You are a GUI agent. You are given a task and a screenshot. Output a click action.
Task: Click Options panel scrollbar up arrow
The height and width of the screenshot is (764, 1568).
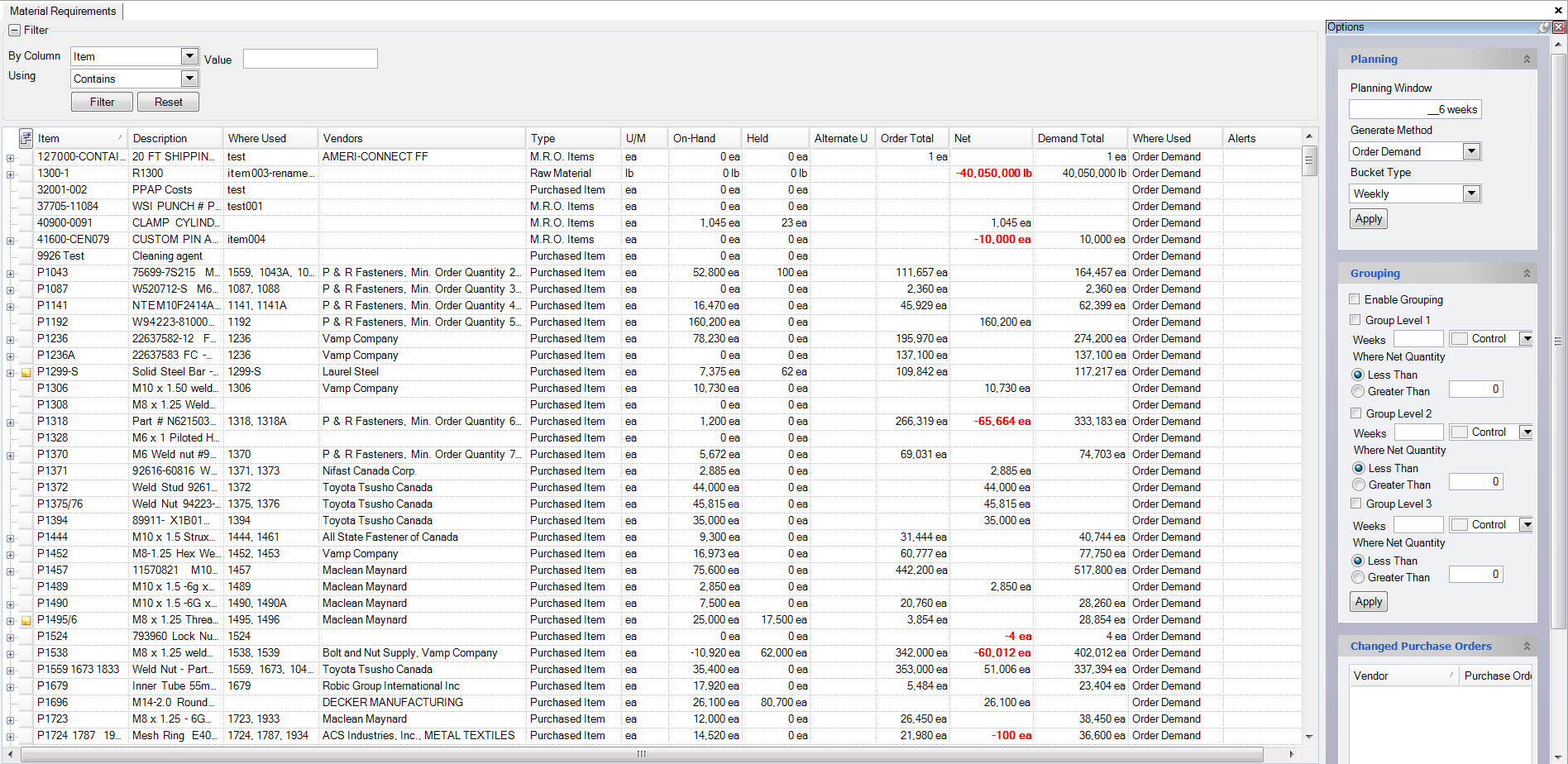[1558, 46]
